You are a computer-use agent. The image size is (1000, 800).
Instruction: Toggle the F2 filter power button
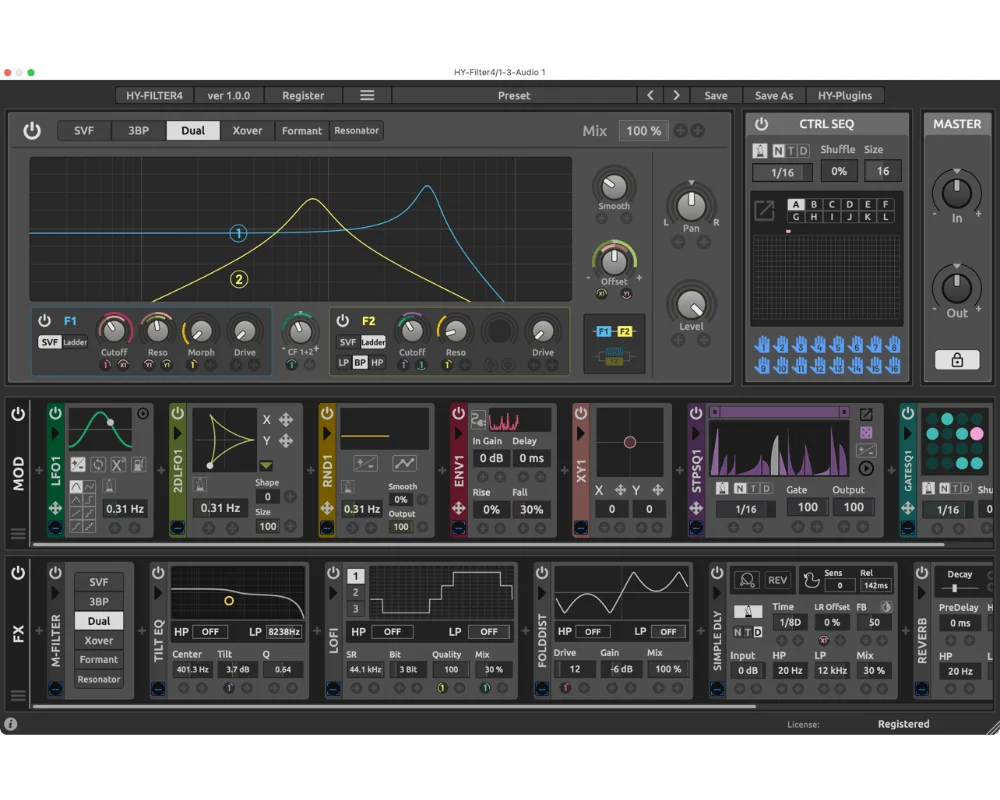(x=342, y=320)
